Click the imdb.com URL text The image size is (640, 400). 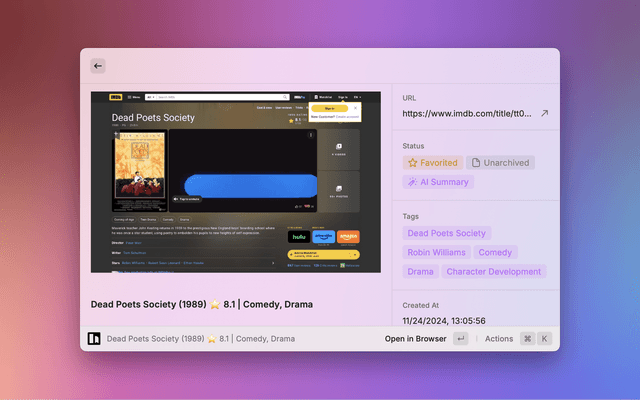click(465, 114)
